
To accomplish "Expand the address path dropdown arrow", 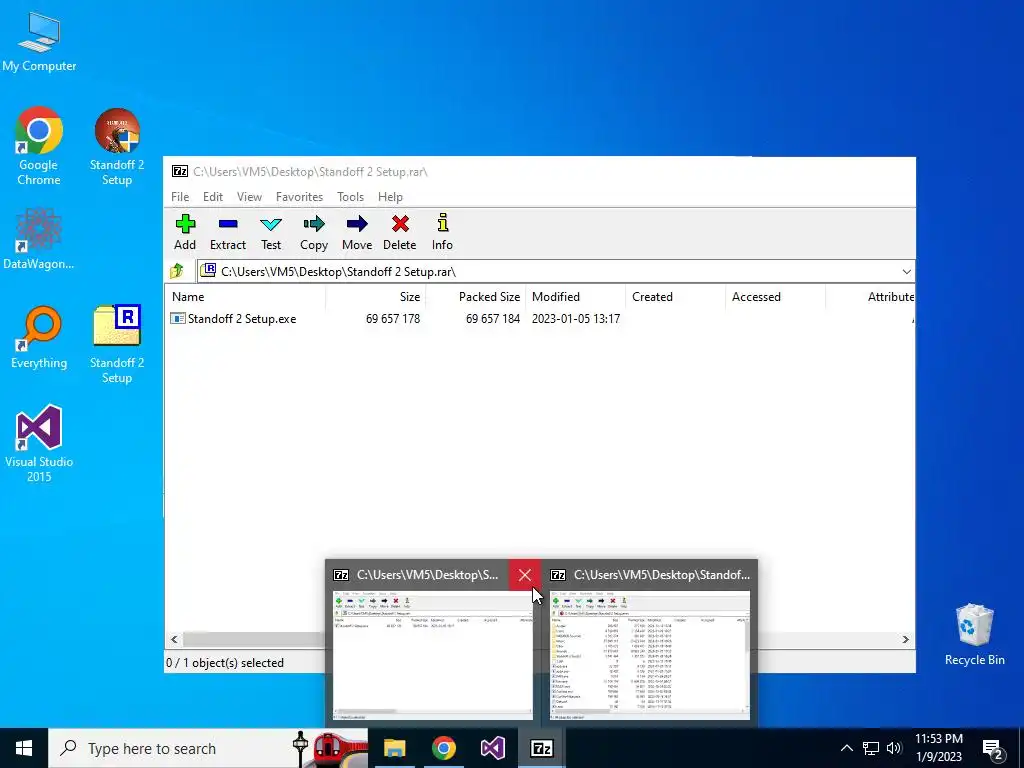I will coord(906,272).
